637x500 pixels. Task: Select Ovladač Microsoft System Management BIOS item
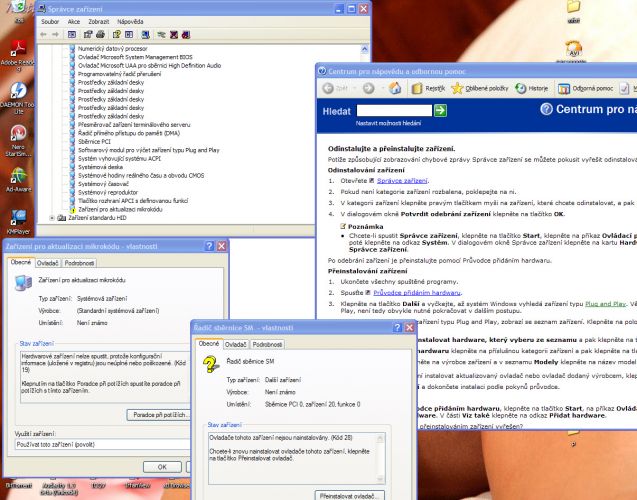[135, 57]
